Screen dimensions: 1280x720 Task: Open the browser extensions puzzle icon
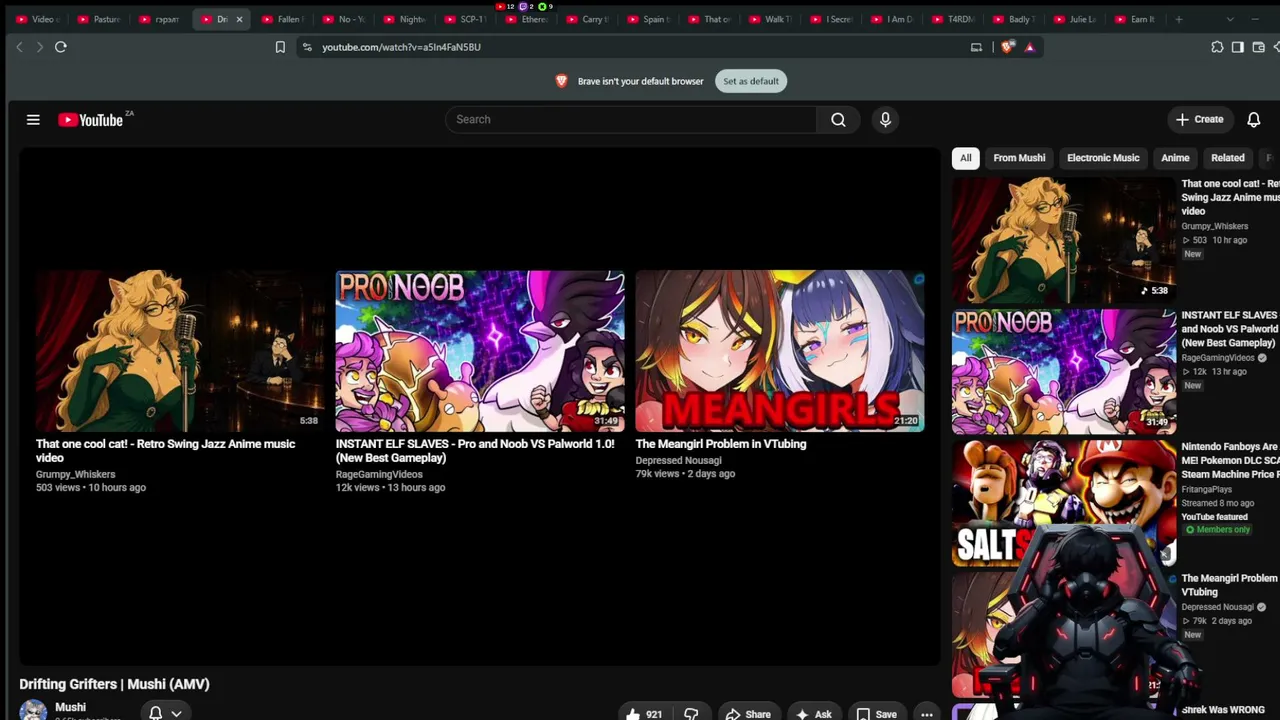tap(1217, 47)
